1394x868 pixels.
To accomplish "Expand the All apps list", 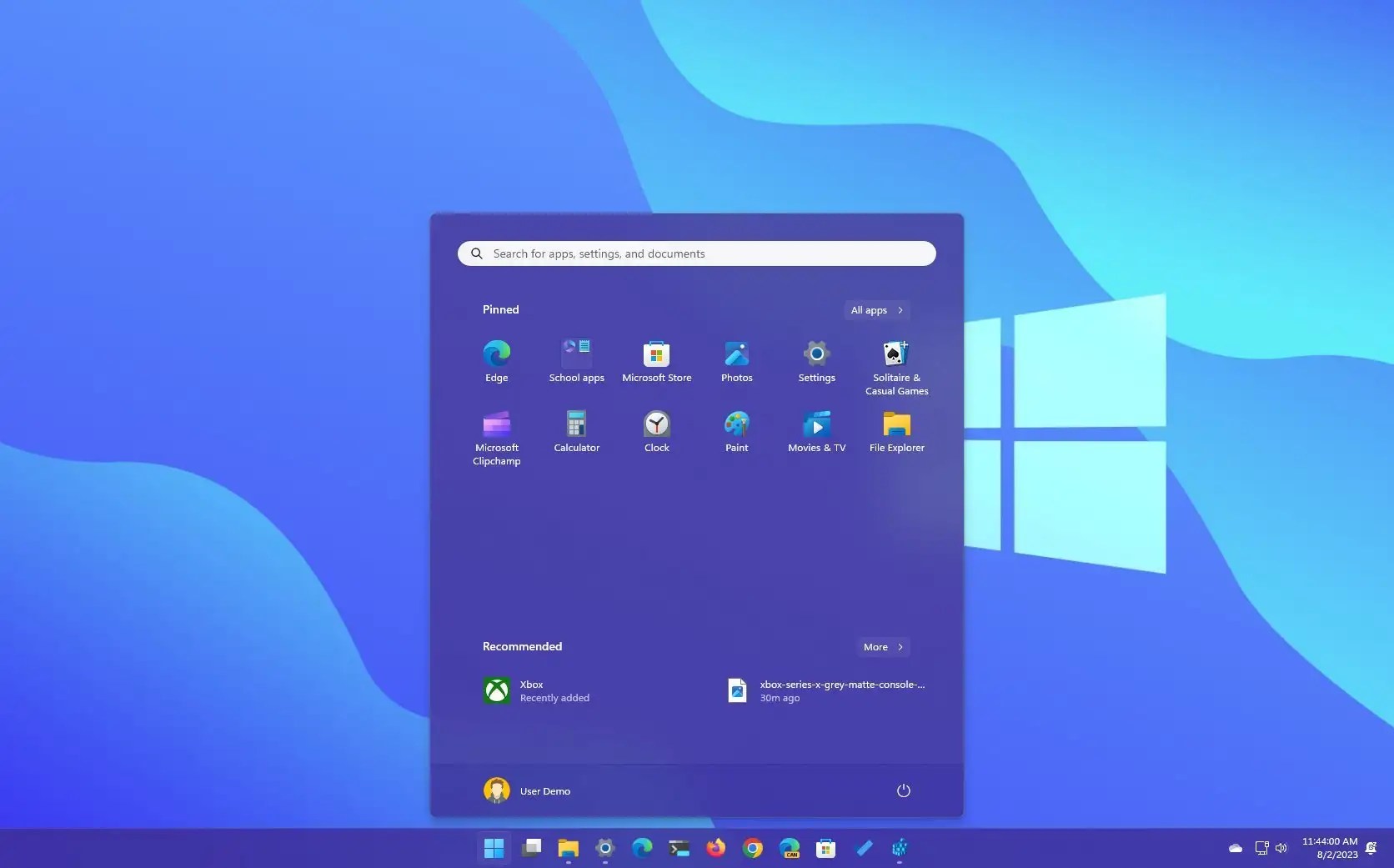I will coord(875,309).
